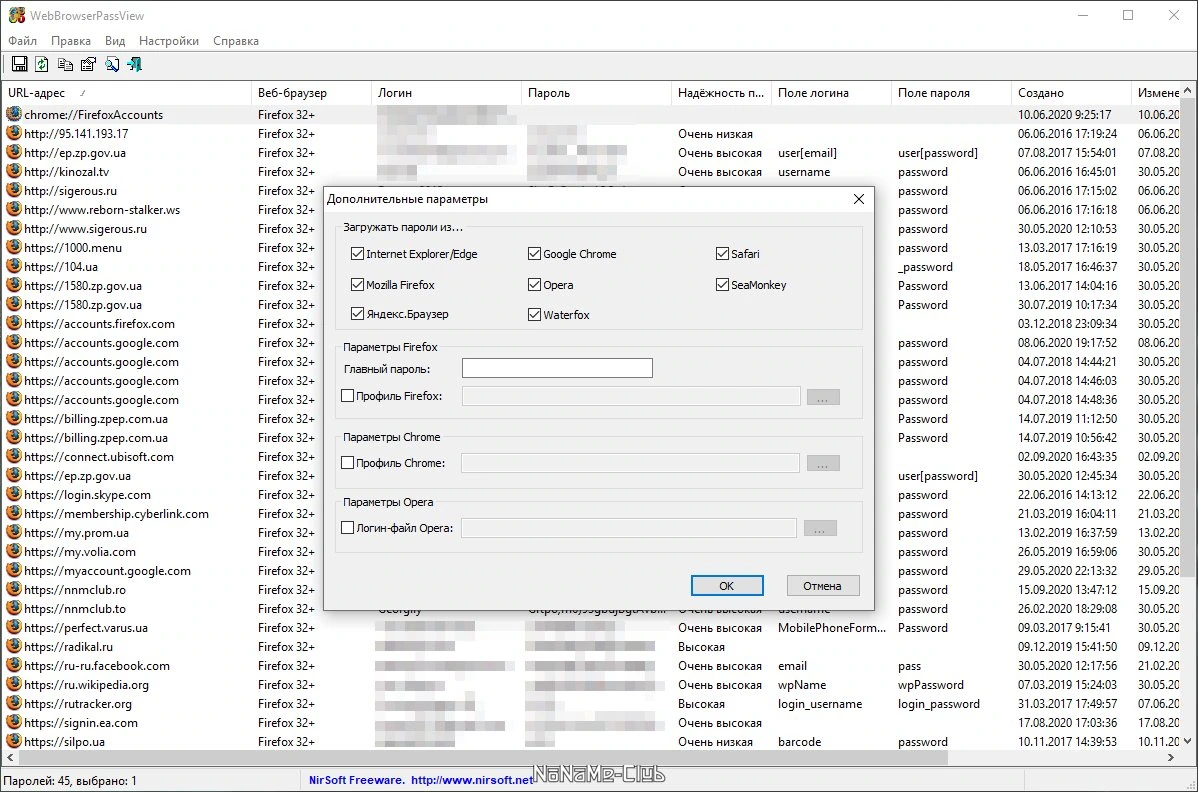
Task: Click Firefox icon beside https://radikal.ru
Action: 14,646
